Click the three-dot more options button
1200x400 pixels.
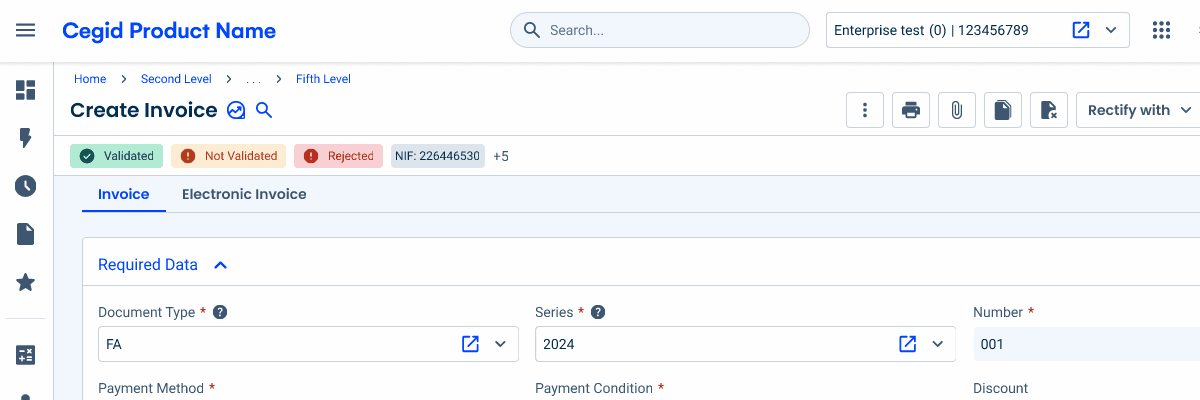865,110
